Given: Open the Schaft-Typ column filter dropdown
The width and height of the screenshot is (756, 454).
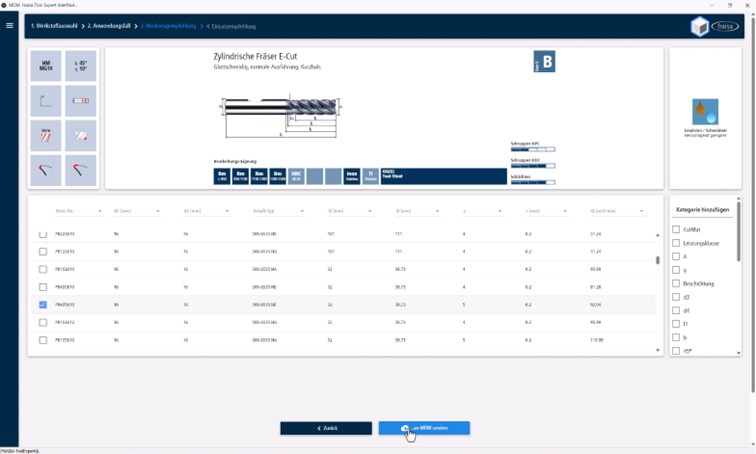Looking at the screenshot, I should click(302, 211).
